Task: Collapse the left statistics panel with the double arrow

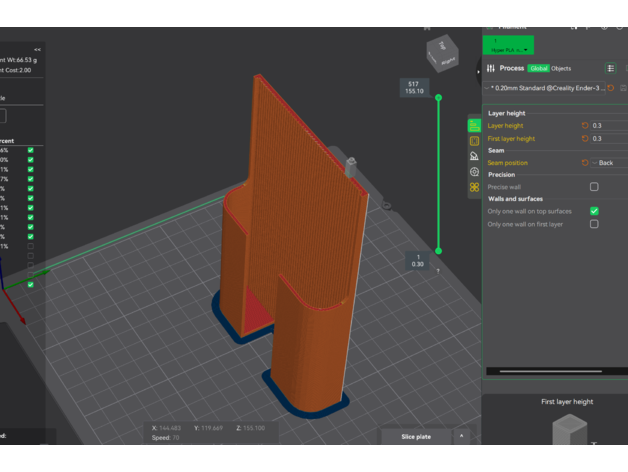Action: click(37, 49)
